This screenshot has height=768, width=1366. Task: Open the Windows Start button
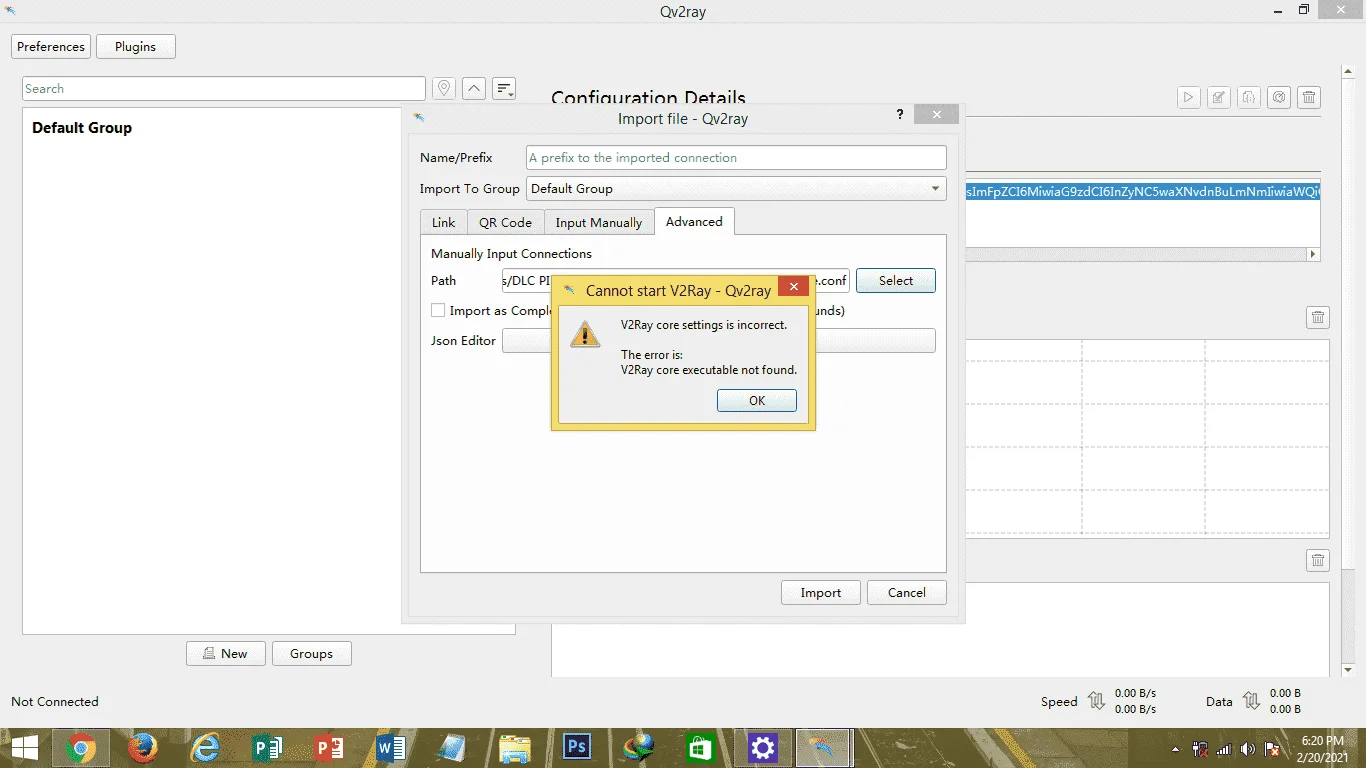pos(24,748)
